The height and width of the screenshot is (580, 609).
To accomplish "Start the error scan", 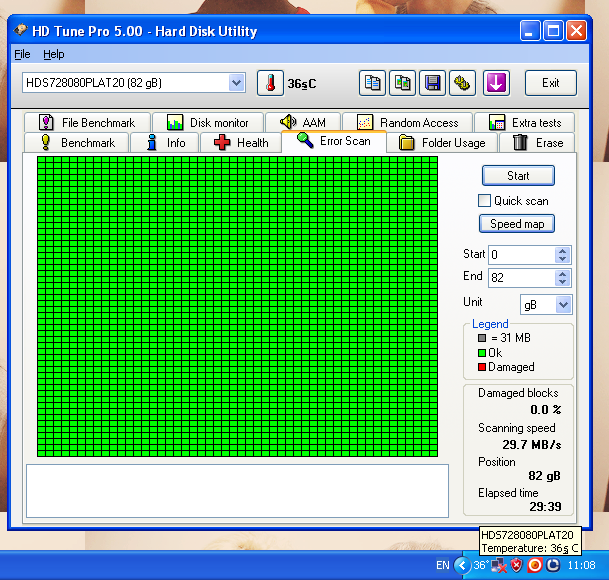I will pos(518,176).
